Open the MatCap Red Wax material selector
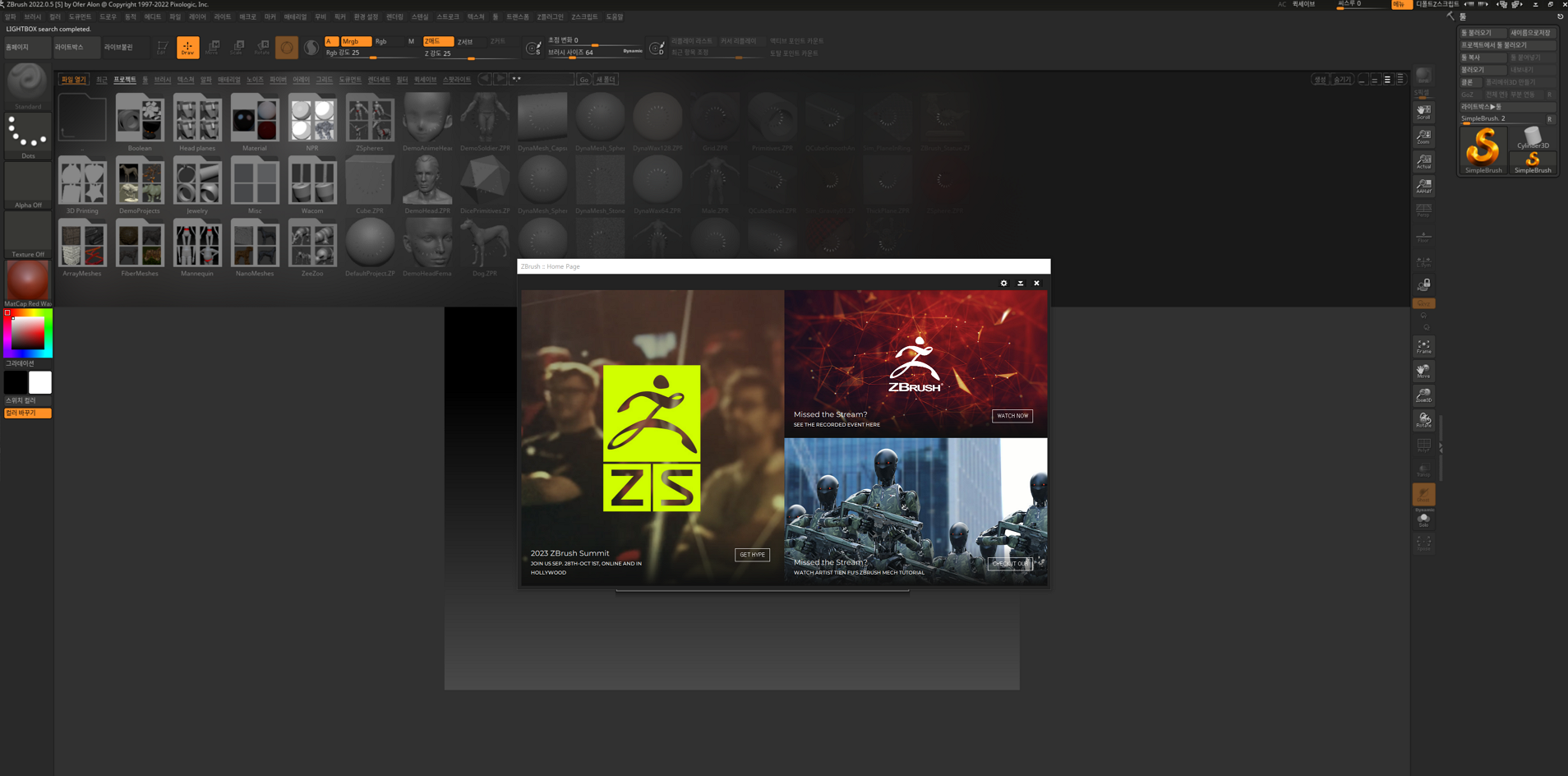Image resolution: width=1568 pixels, height=776 pixels. coord(28,284)
